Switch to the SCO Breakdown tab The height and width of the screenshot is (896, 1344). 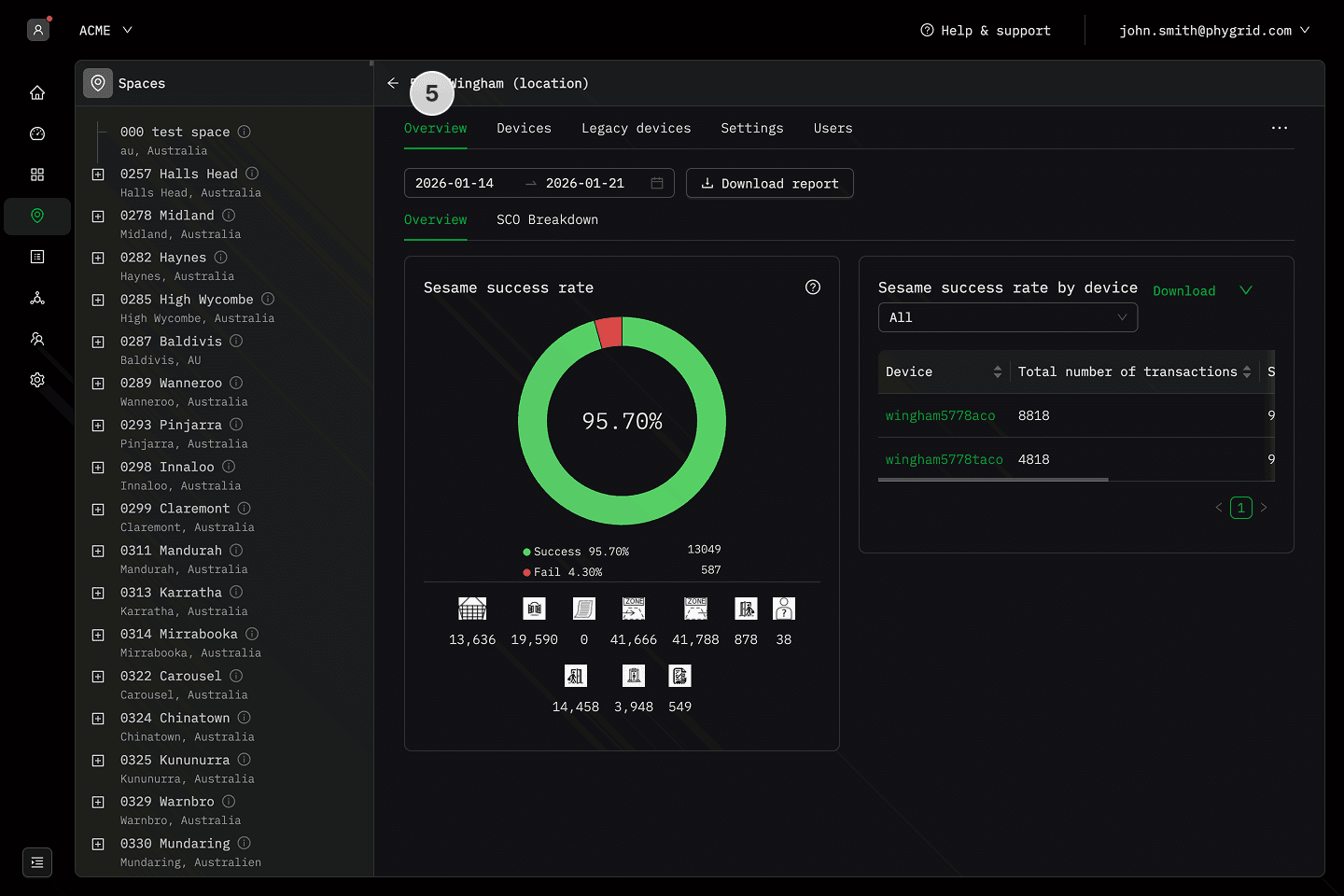(547, 219)
